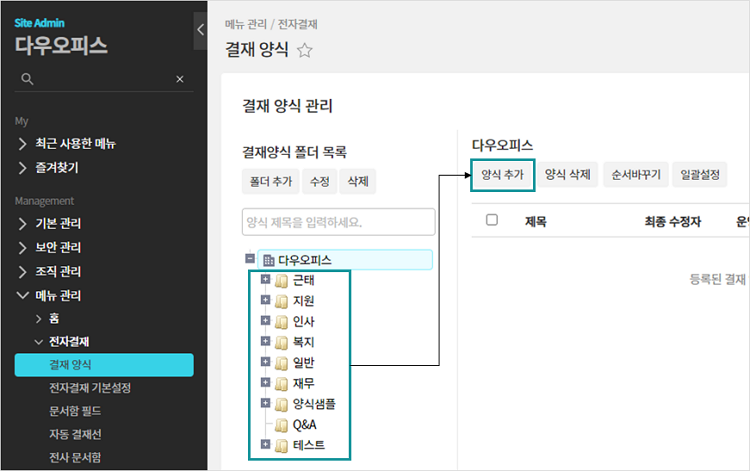Click the 최종 수정자 column header

(673, 221)
